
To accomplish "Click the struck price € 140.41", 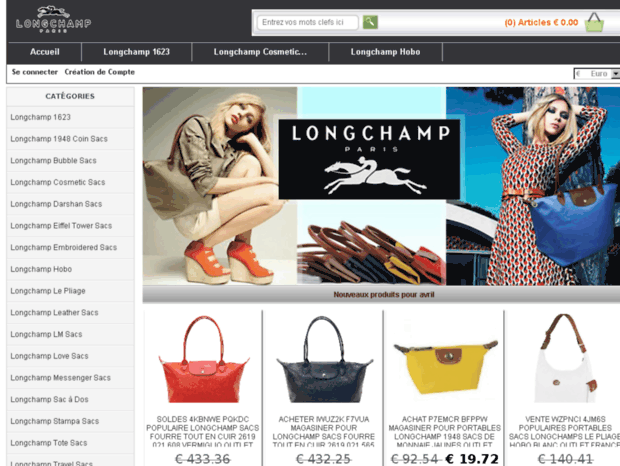I will pyautogui.click(x=565, y=459).
